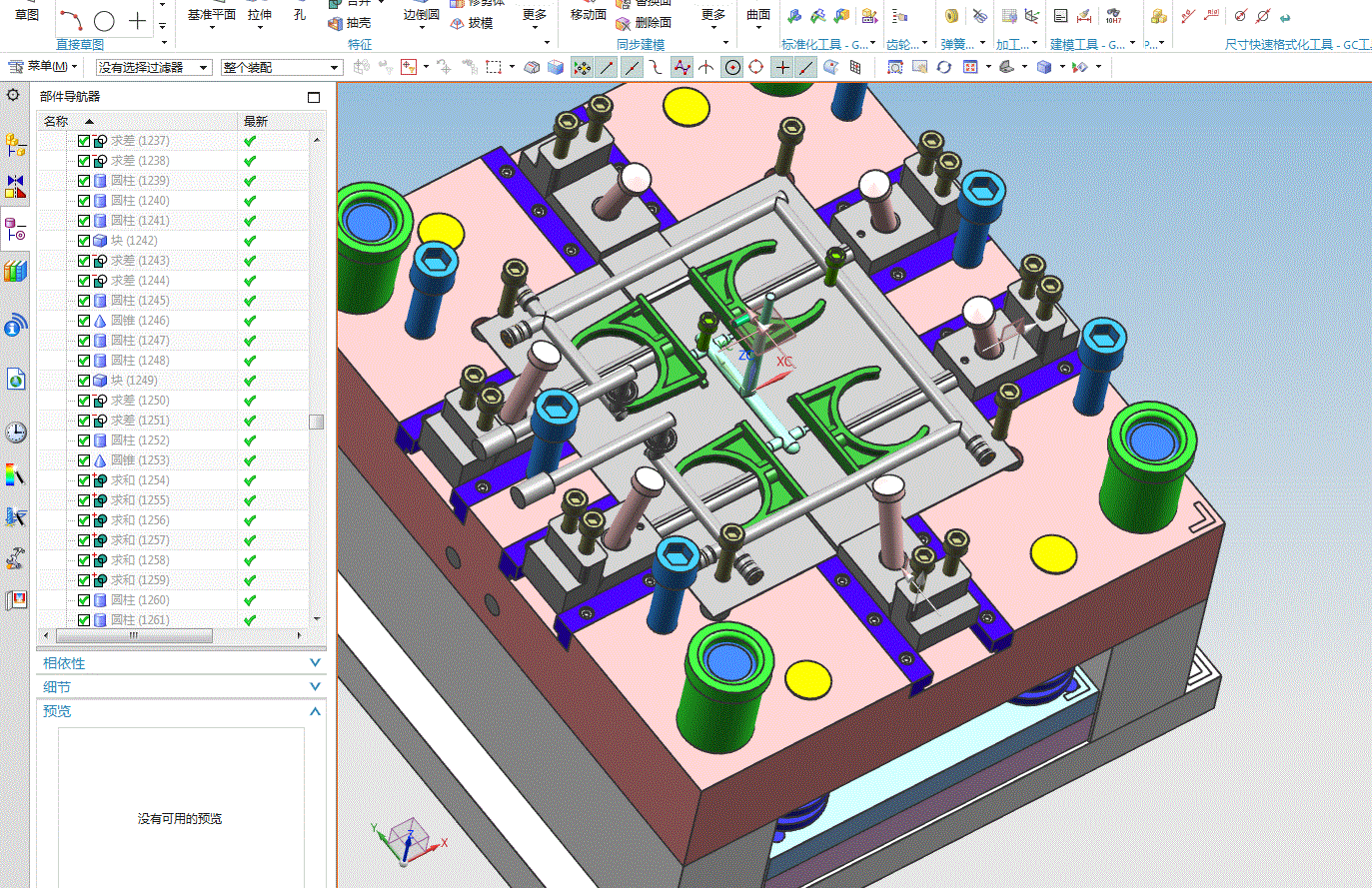Select the 求差 (1250) feature row

coord(174,401)
